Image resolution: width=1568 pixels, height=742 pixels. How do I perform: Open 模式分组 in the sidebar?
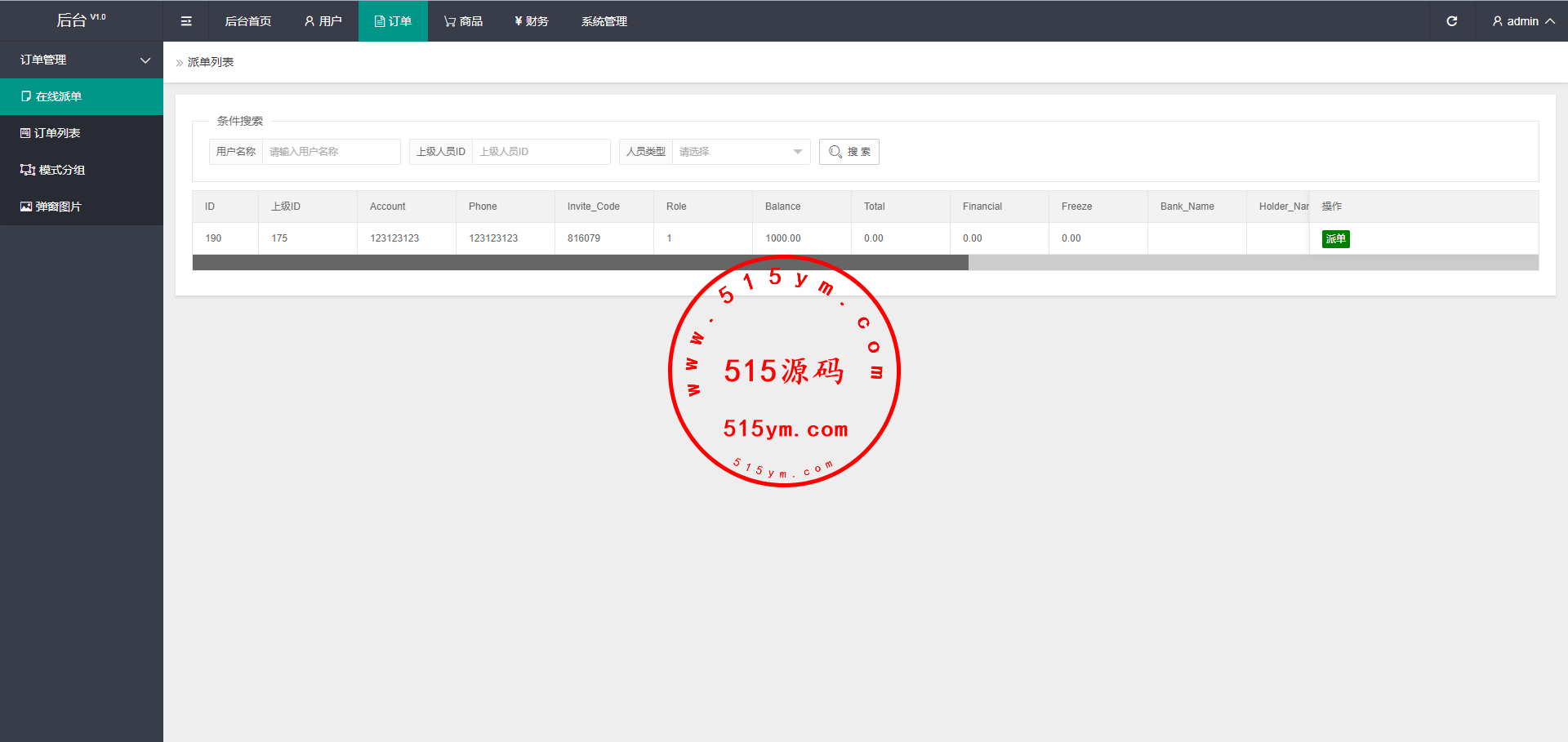click(61, 170)
